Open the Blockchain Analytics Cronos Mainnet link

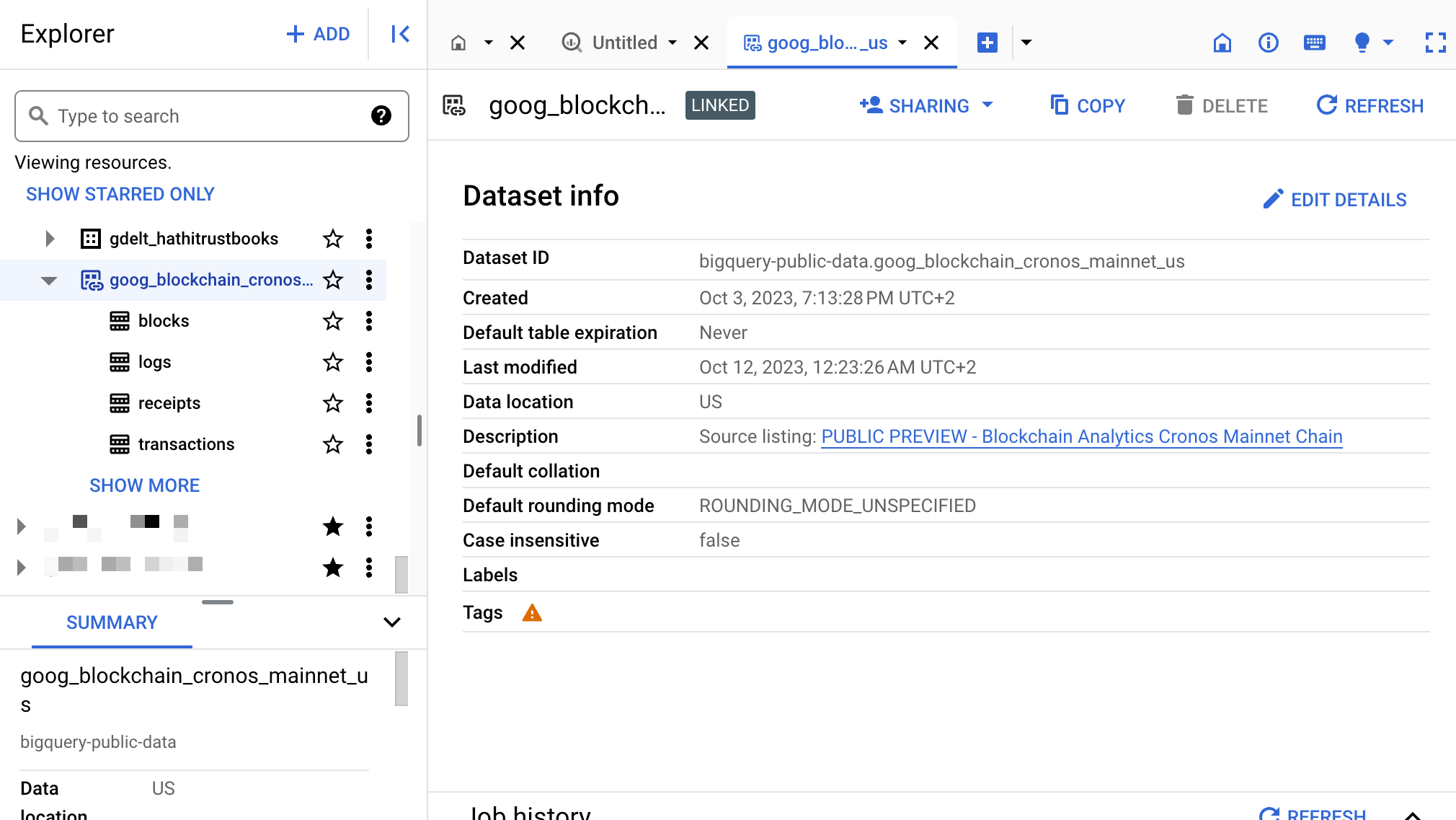(x=1081, y=436)
